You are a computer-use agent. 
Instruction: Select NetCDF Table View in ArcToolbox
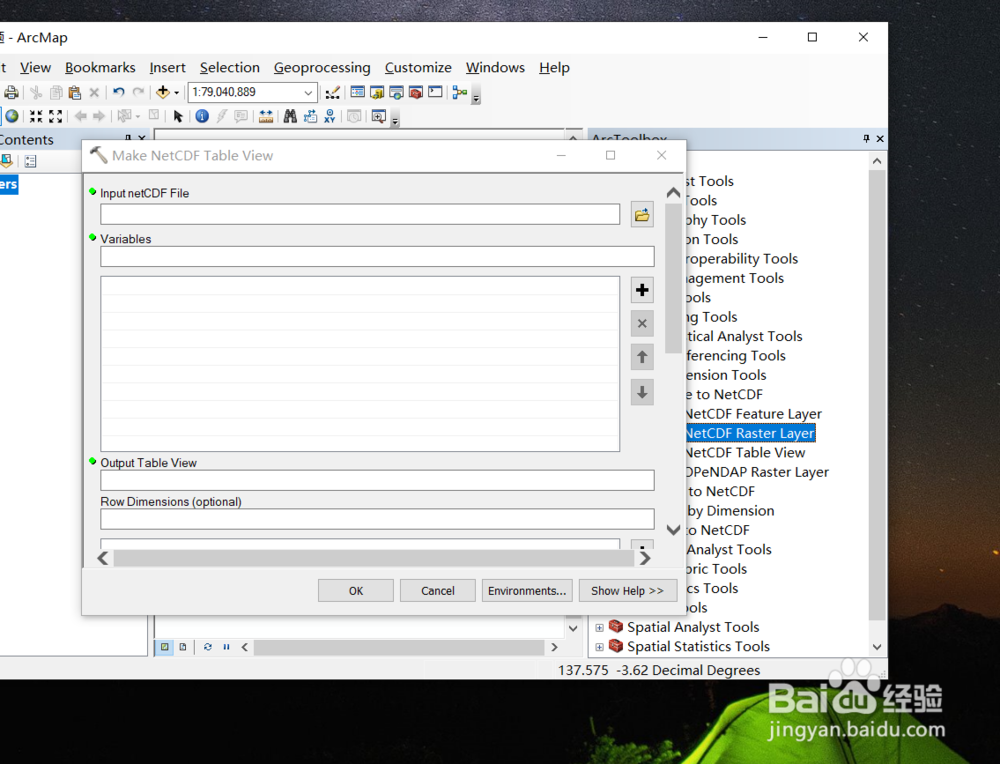(x=746, y=453)
